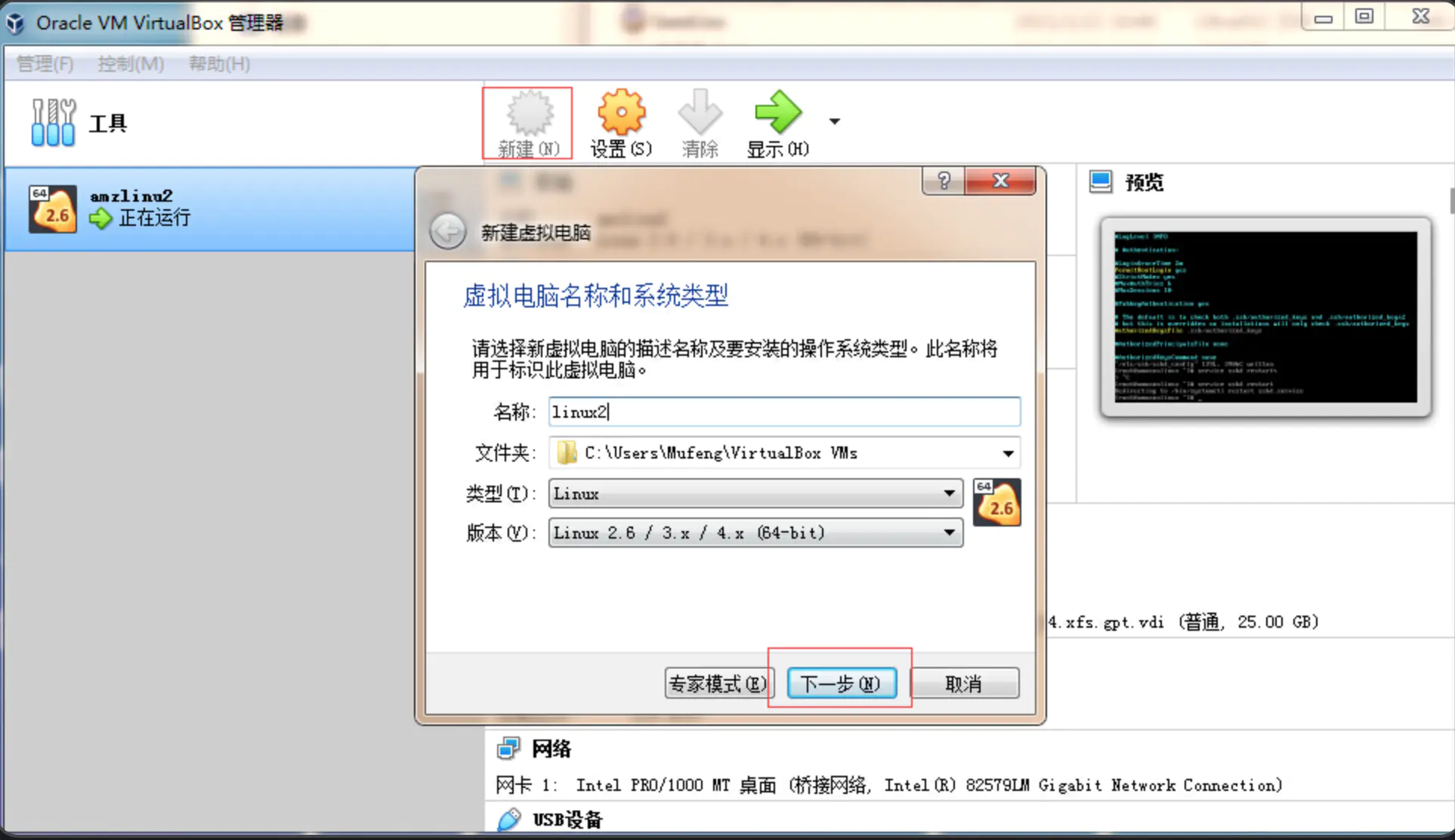Image resolution: width=1455 pixels, height=840 pixels.
Task: Click the Network (网络) section icon
Action: (508, 749)
